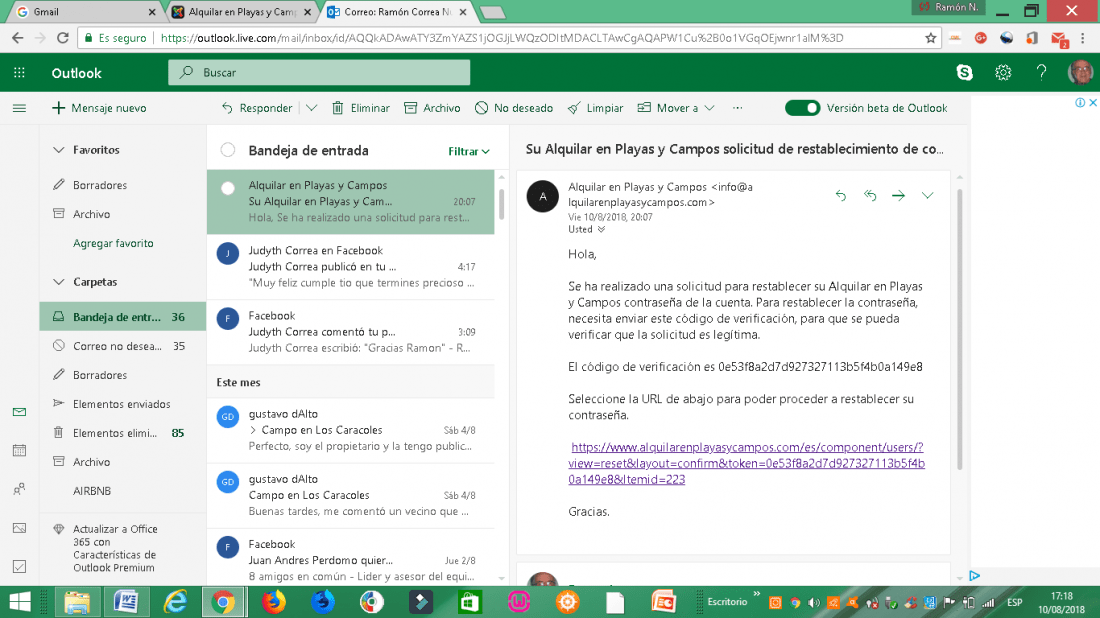
Task: Open gustavo dAlto message Buenas tardes
Action: (x=351, y=495)
